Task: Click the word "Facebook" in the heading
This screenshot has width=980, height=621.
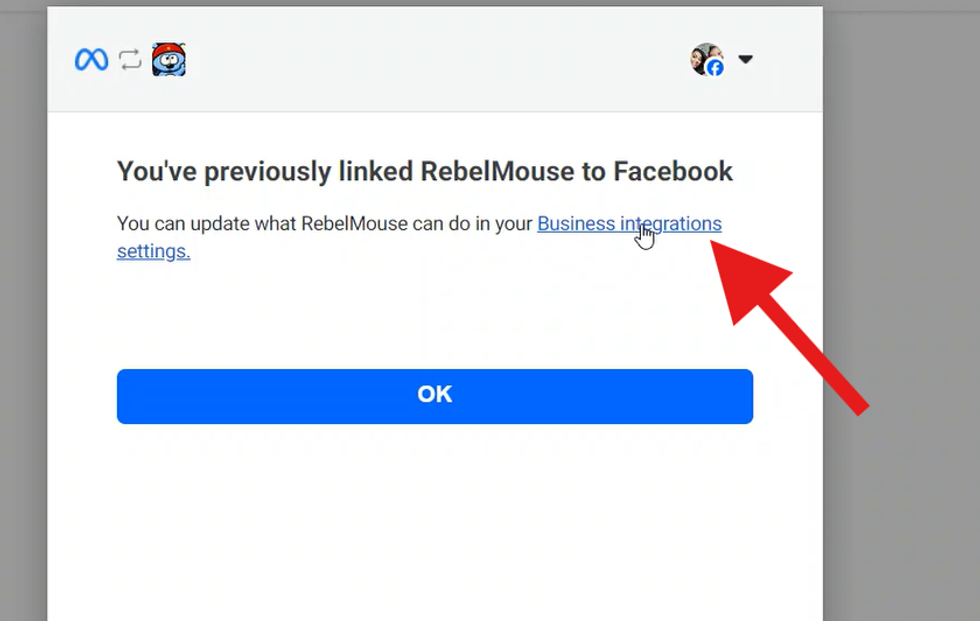Action: (672, 171)
